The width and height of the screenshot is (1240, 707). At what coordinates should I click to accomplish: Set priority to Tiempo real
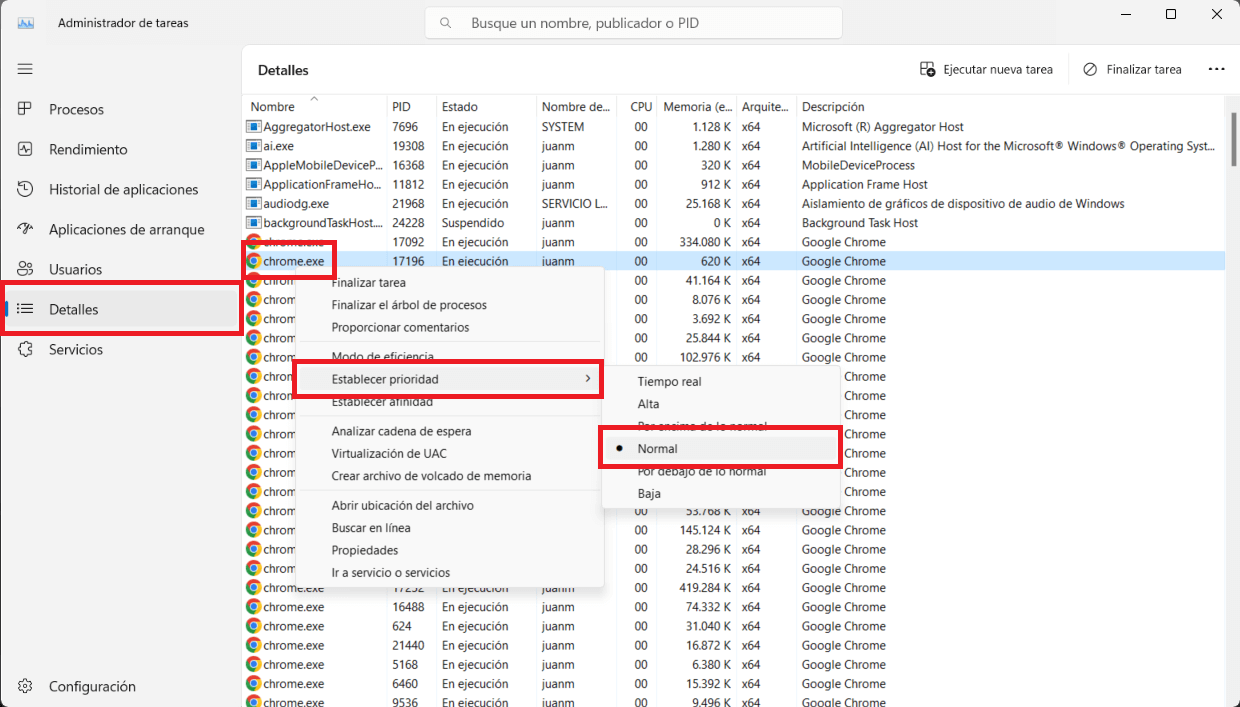[x=670, y=381]
